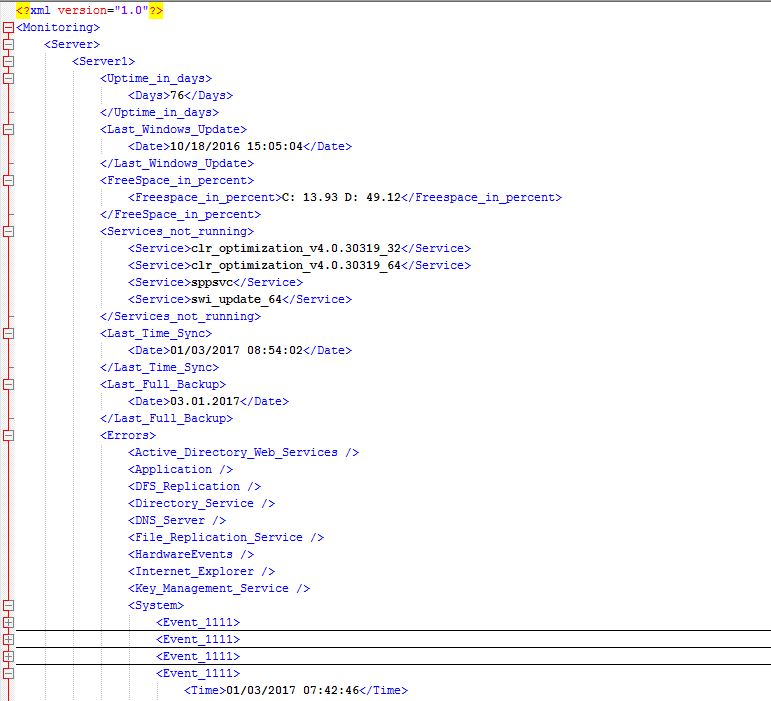
Task: Collapse the FreeSpace_in_percent fold marker
Action: (8, 180)
